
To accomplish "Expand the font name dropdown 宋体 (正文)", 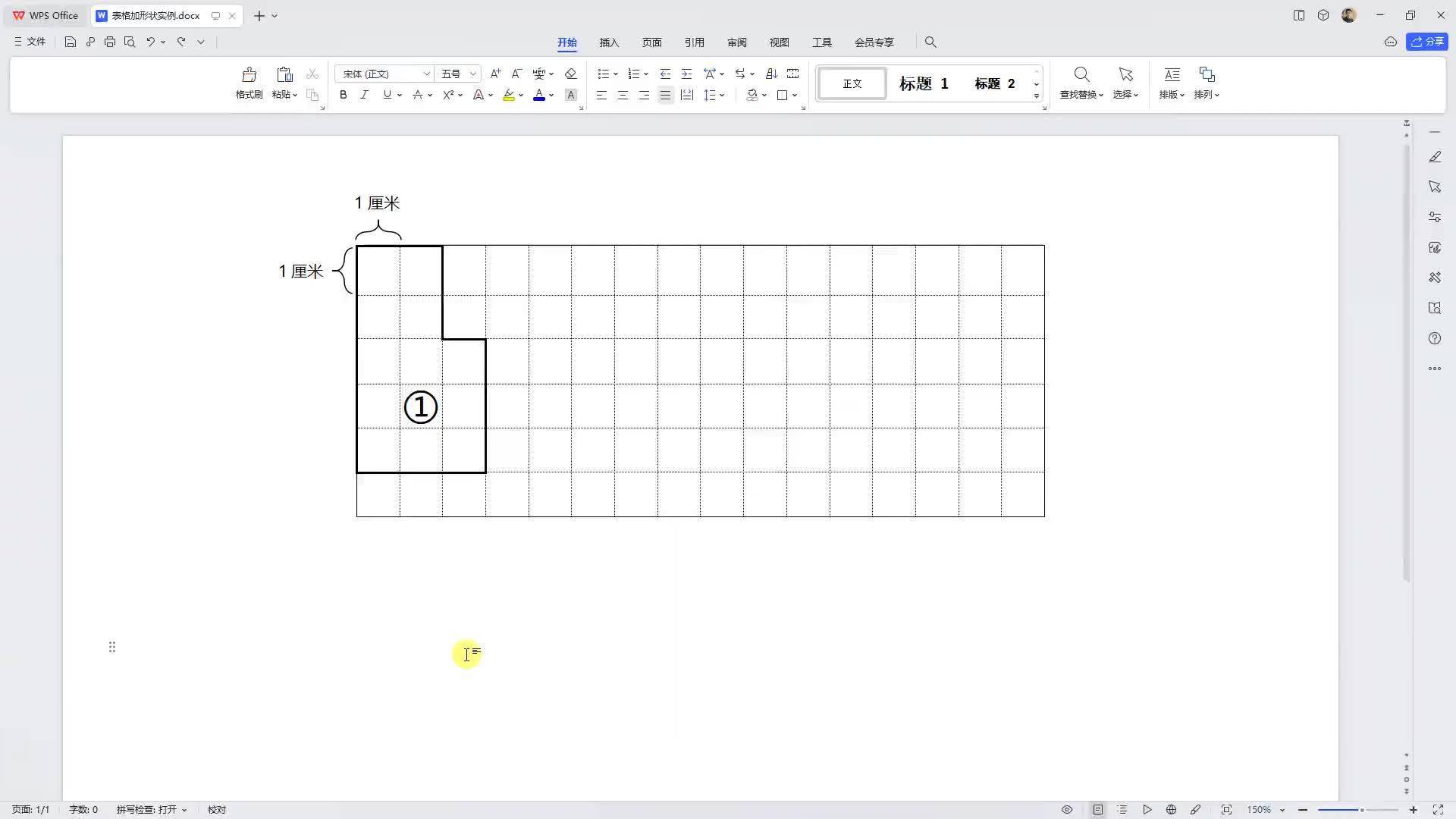I will pos(426,74).
